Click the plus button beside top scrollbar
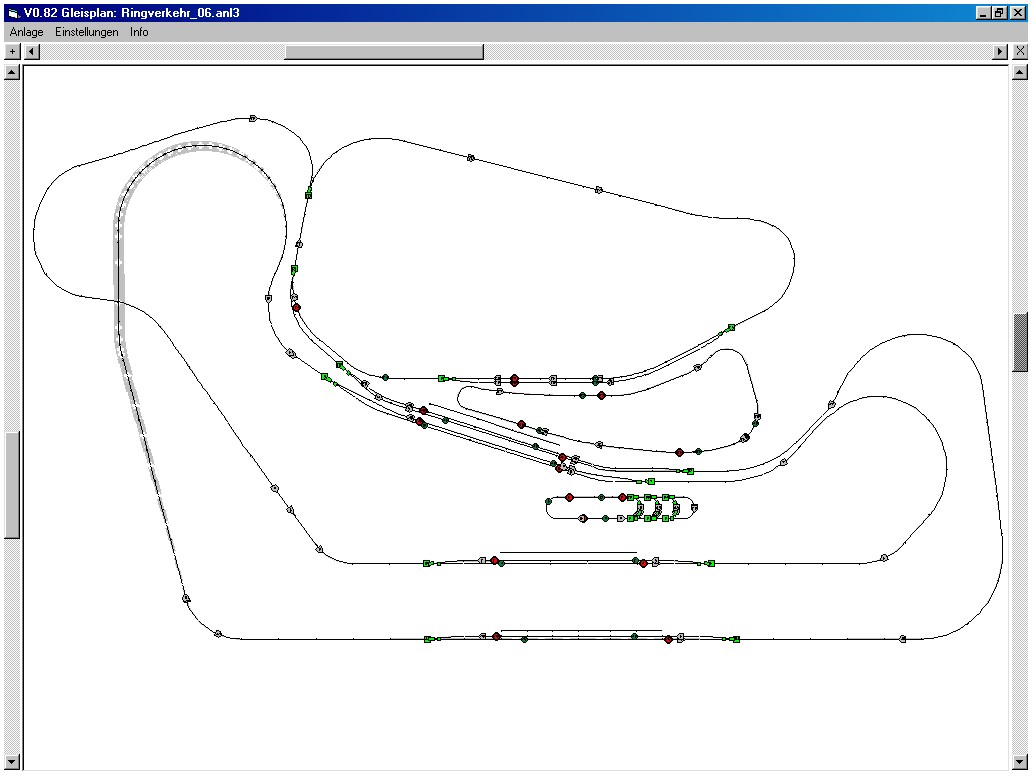The image size is (1032, 776). tap(13, 51)
